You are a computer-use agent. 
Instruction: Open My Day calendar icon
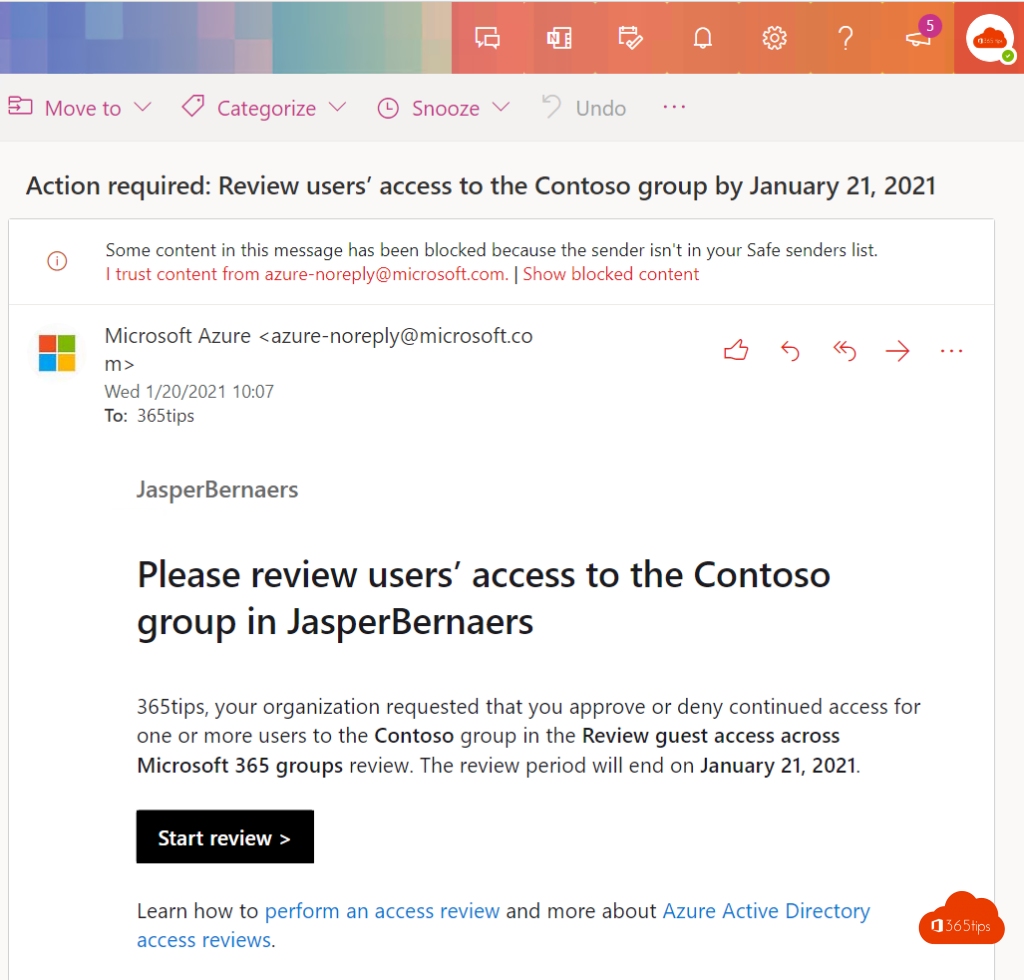(630, 38)
